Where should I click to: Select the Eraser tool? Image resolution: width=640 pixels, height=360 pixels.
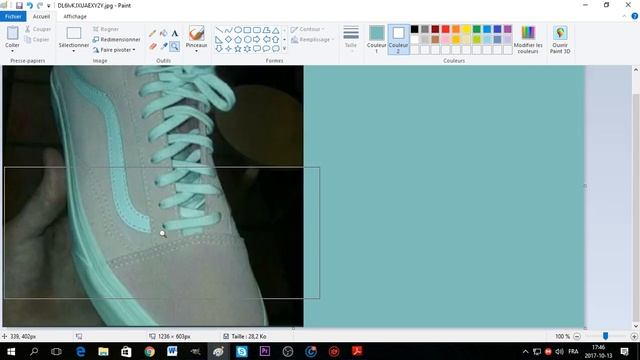tap(153, 46)
